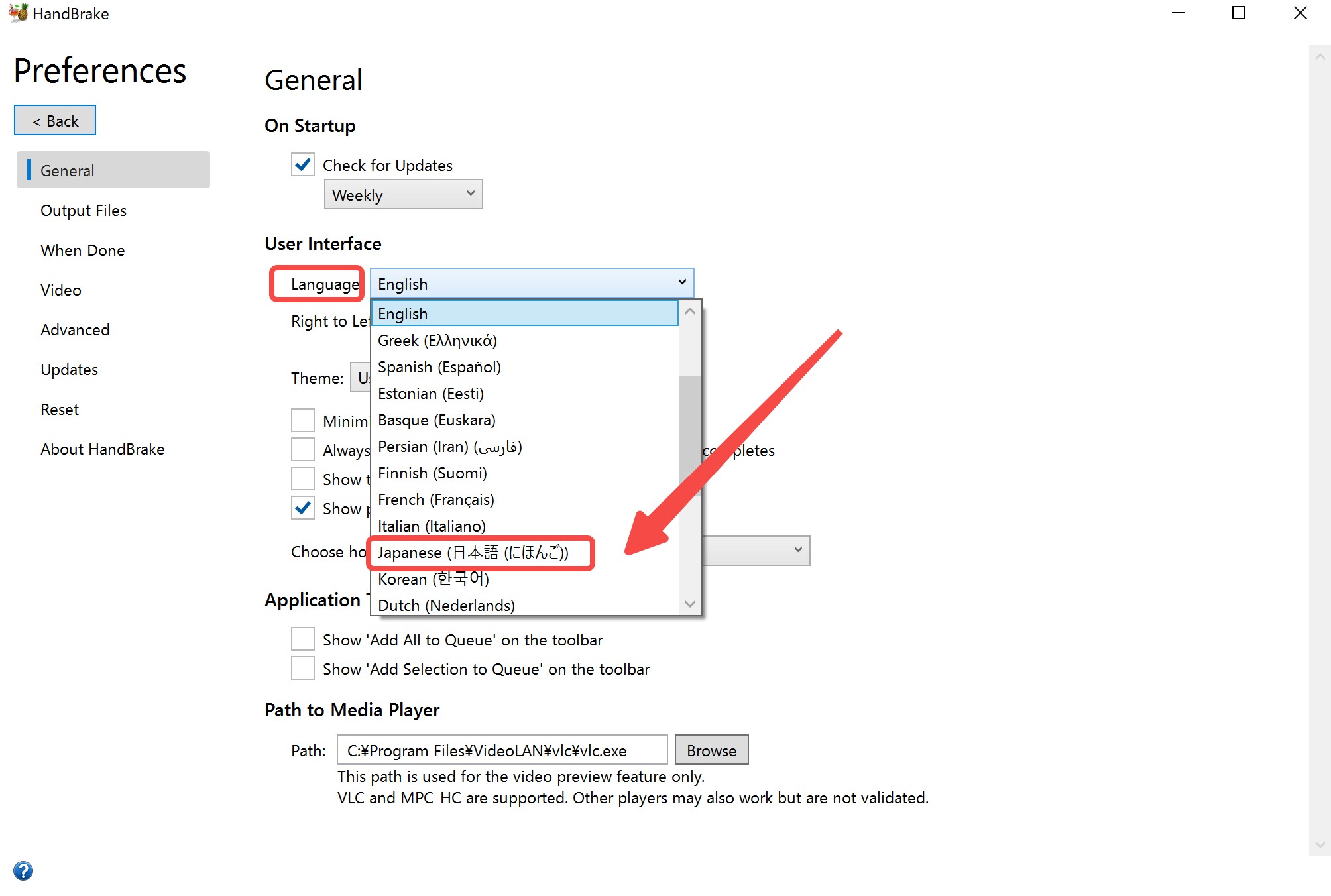Maximize the HandBrake window
This screenshot has width=1331, height=896.
point(1238,13)
